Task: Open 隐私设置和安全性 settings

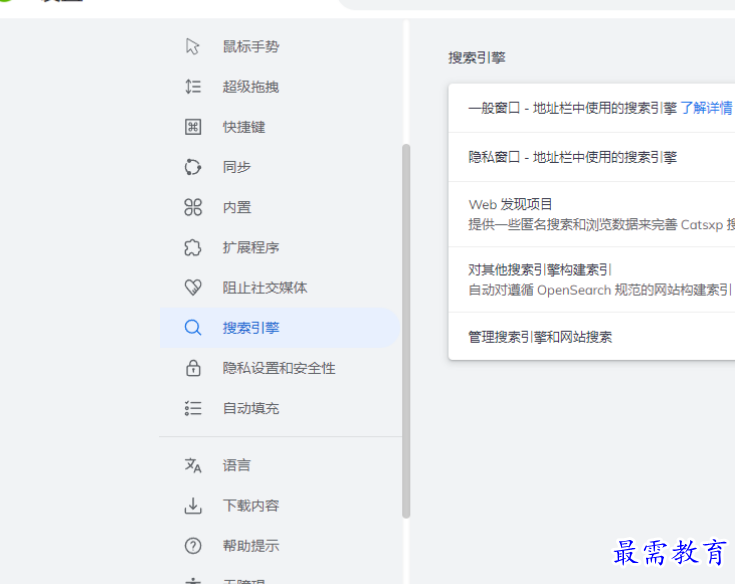Action: point(279,368)
